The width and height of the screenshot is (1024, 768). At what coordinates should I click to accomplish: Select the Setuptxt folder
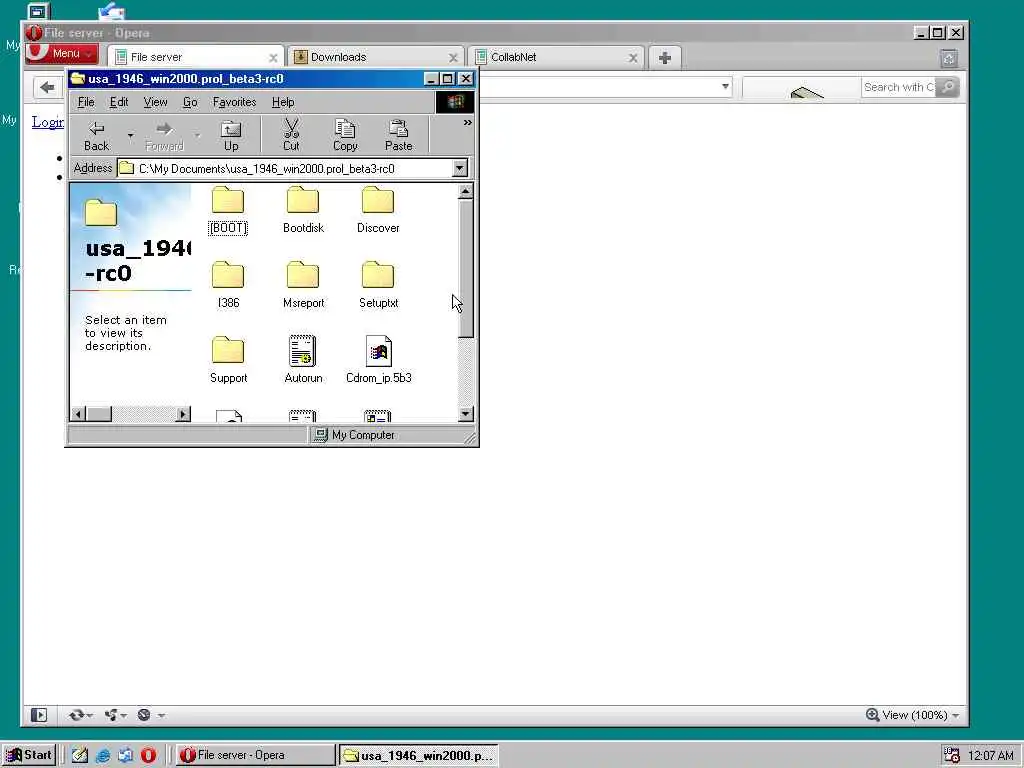coord(378,286)
